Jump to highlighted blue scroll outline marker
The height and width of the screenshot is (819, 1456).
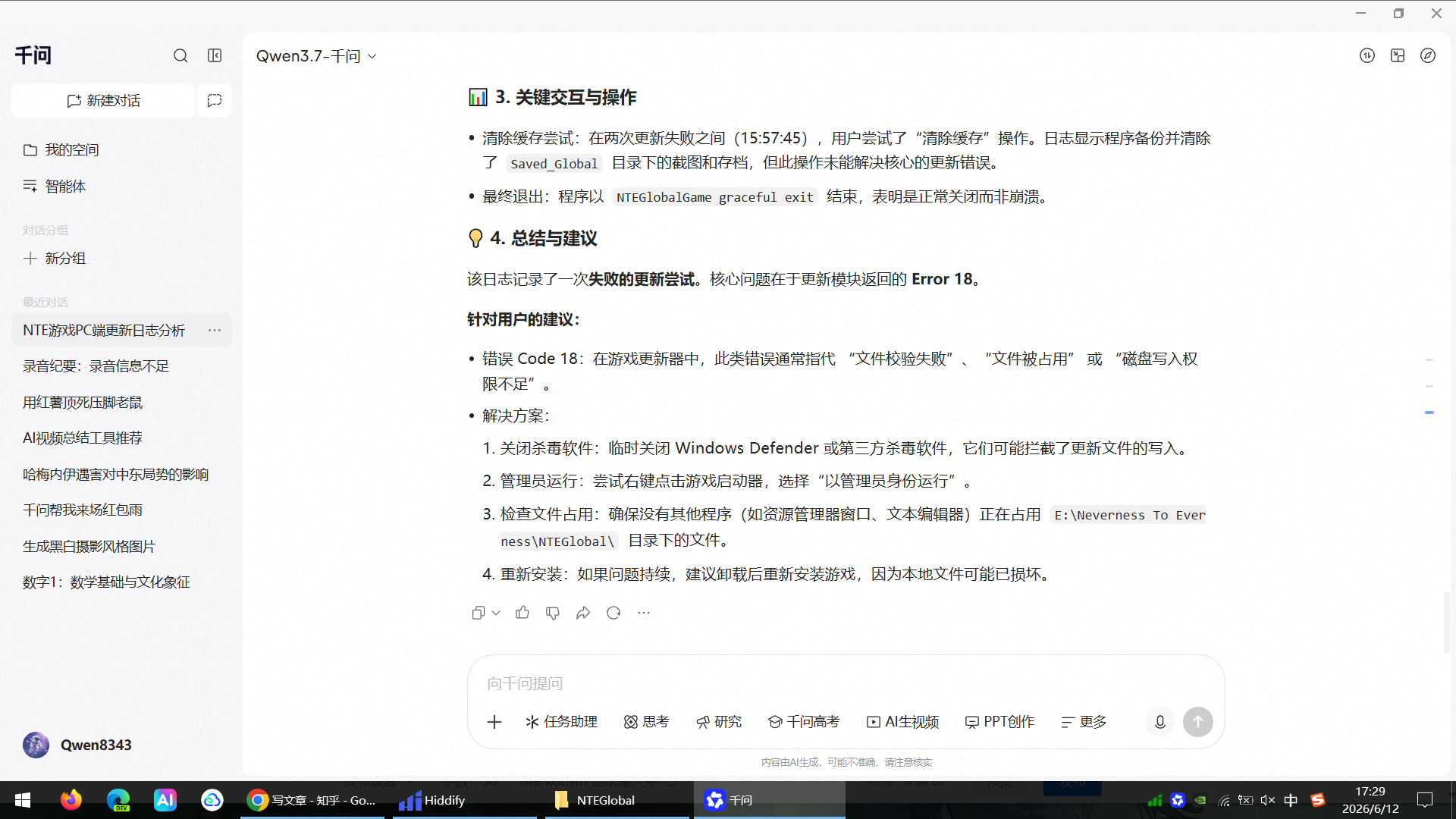coord(1429,413)
